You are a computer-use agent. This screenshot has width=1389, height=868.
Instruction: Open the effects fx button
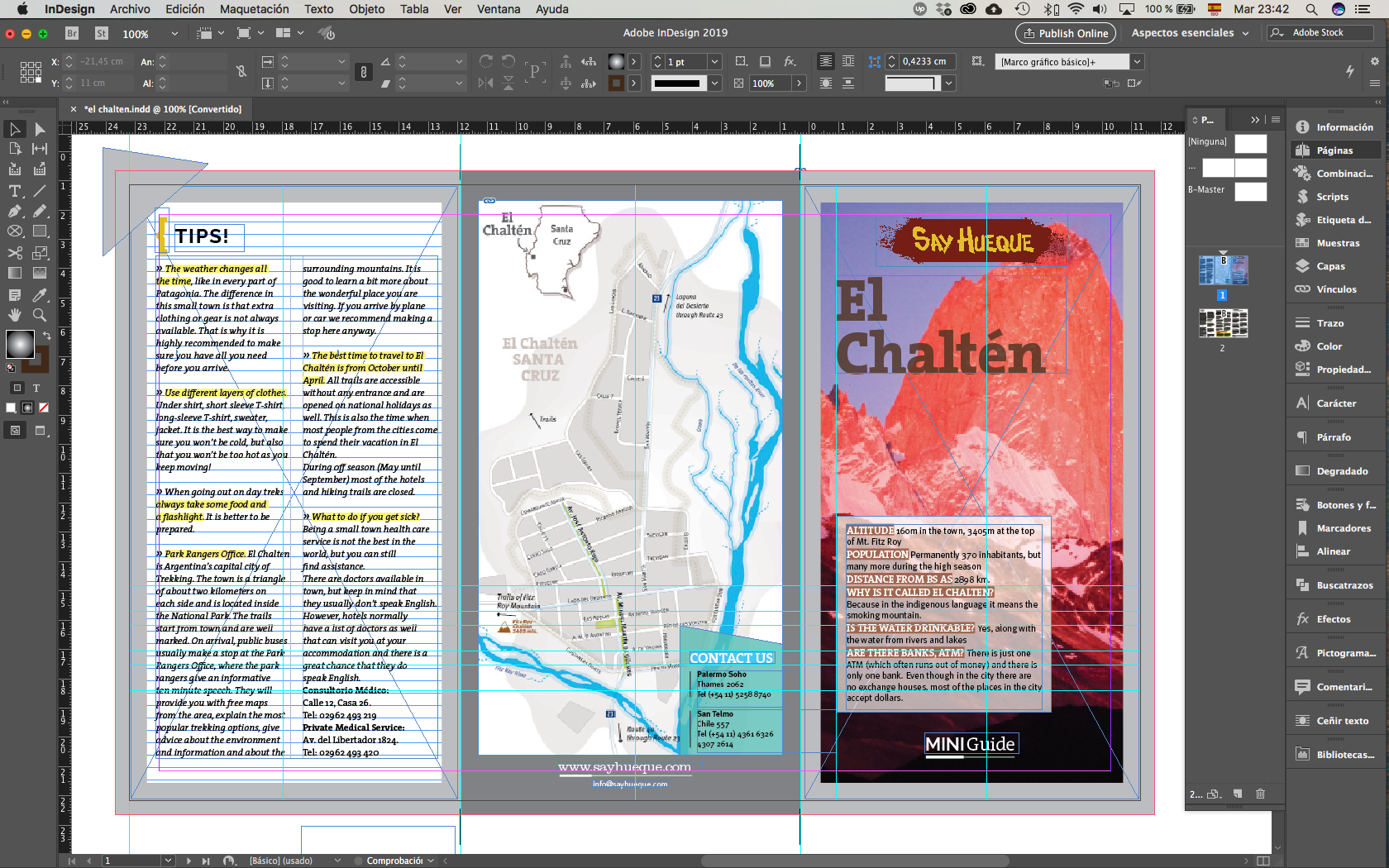[x=790, y=61]
